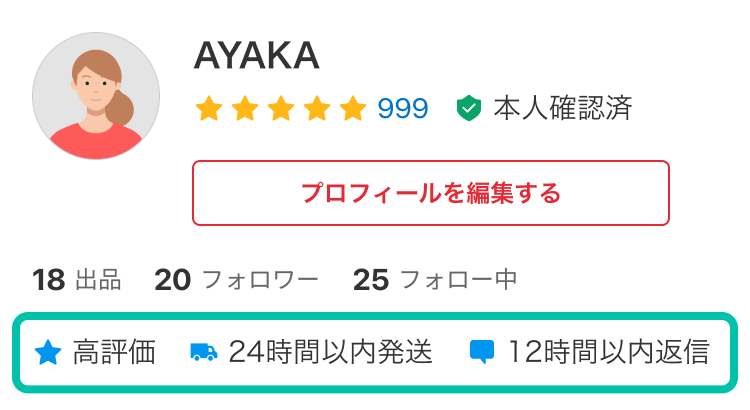Click the blue speech bubble icon
The width and height of the screenshot is (750, 410).
coord(482,353)
